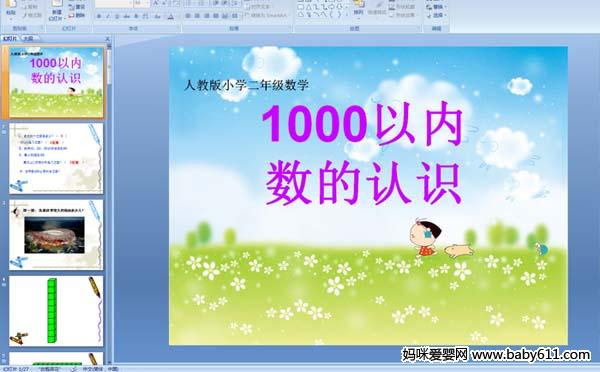Toggle Underline formatting
Image resolution: width=600 pixels, height=372 pixels.
[x=117, y=16]
